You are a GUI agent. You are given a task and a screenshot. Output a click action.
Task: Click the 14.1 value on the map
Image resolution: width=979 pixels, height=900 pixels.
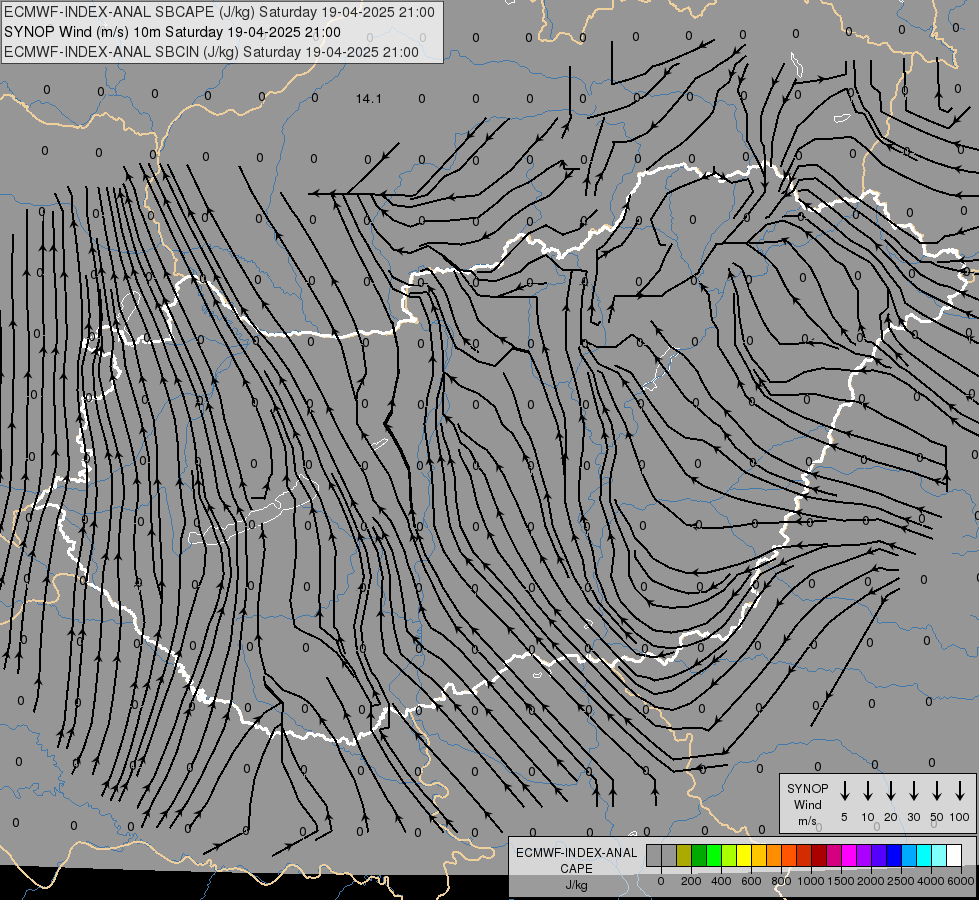[x=368, y=99]
